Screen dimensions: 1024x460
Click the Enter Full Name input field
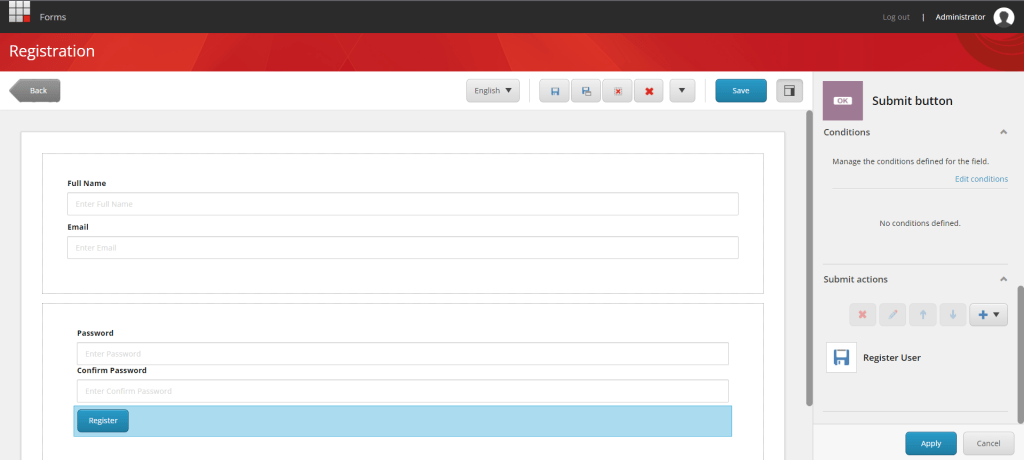point(402,204)
